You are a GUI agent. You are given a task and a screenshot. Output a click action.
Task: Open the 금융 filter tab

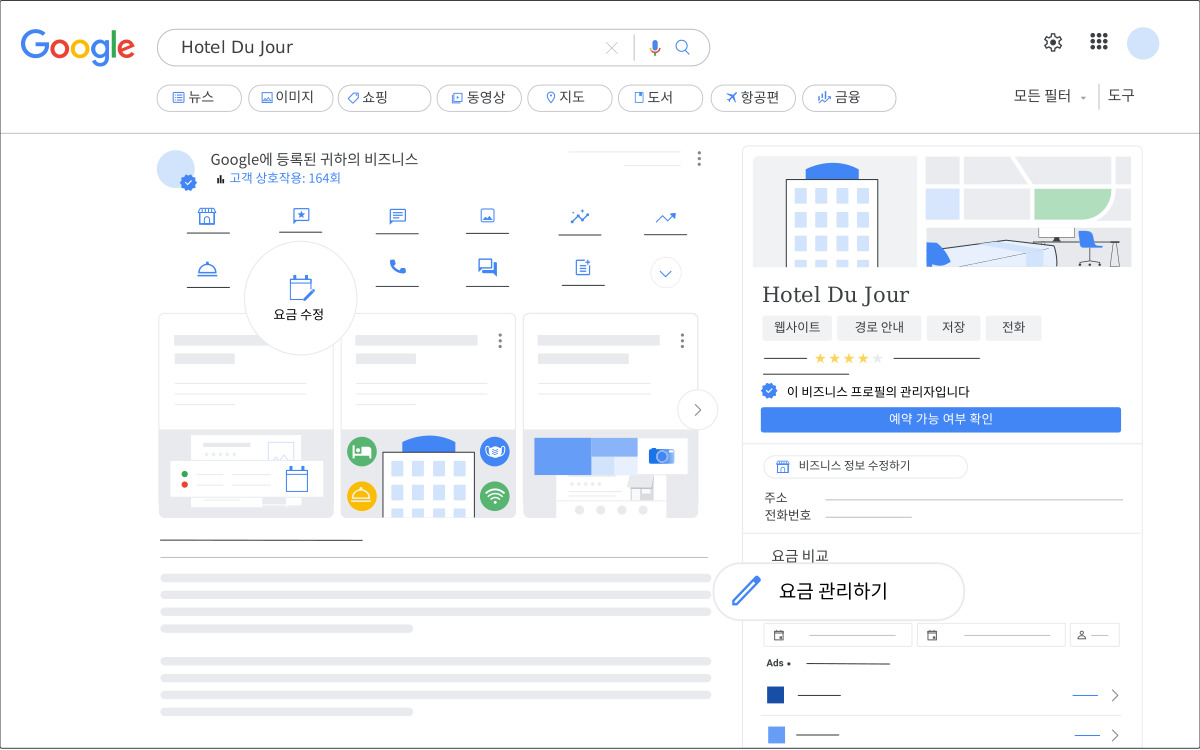[849, 98]
